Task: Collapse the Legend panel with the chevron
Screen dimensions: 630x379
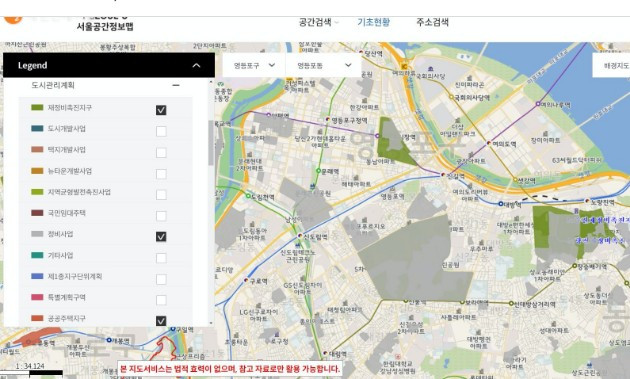Action: [196, 66]
